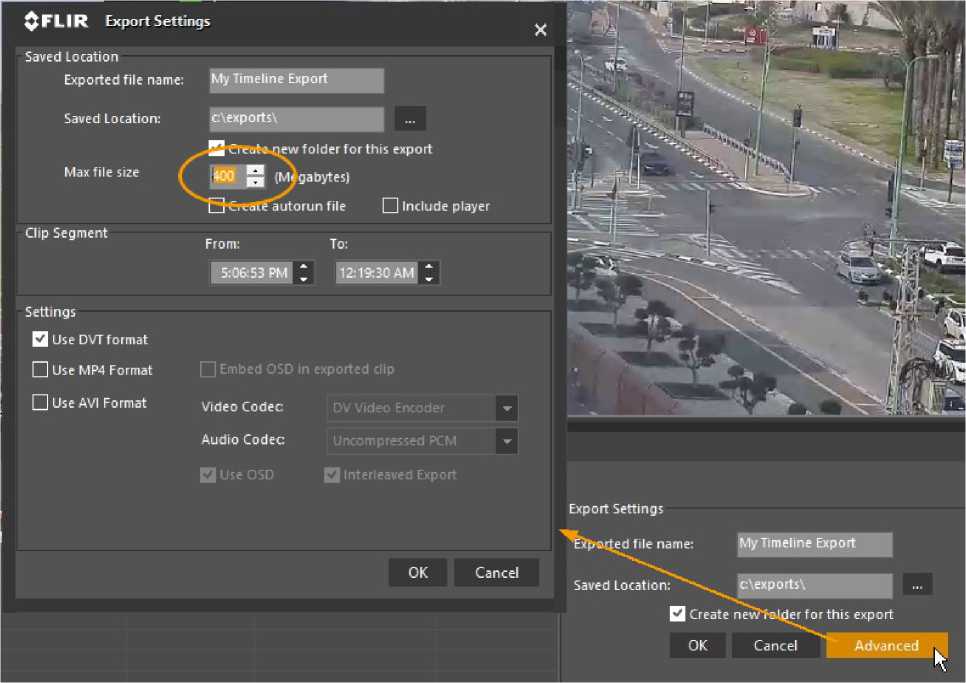The image size is (966, 683).
Task: Expand the Video Codec dropdown
Action: [x=507, y=408]
